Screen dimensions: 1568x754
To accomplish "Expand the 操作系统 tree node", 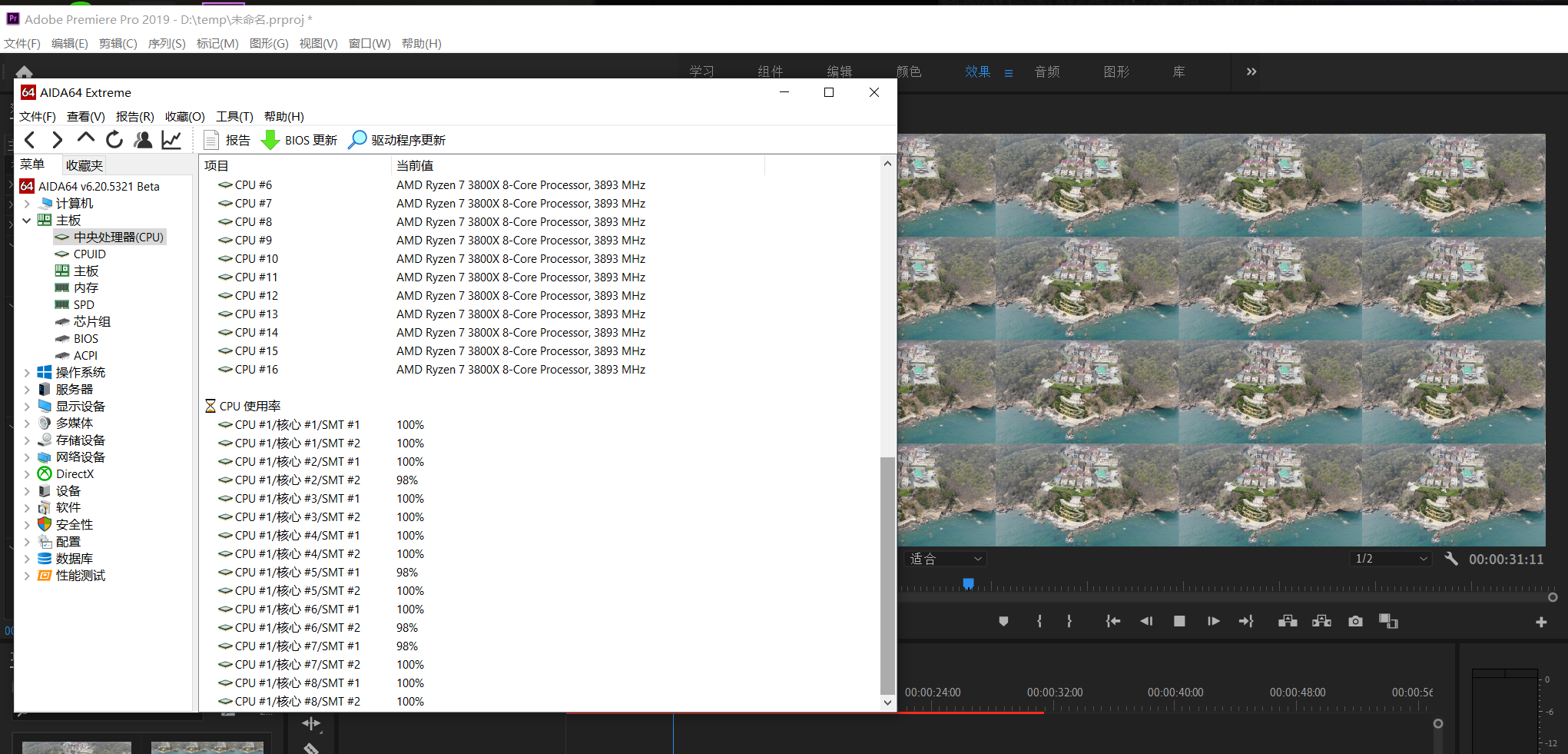I will (x=27, y=373).
